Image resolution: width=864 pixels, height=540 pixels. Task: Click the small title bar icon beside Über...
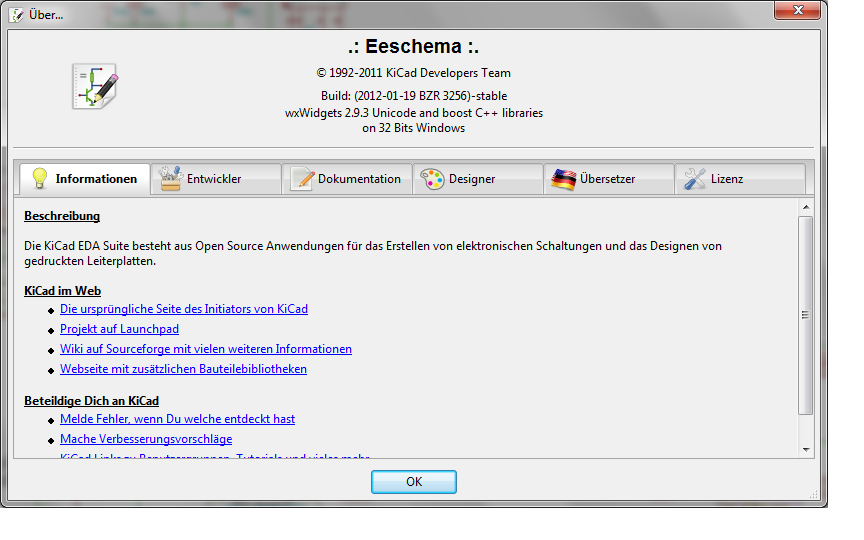click(x=17, y=15)
